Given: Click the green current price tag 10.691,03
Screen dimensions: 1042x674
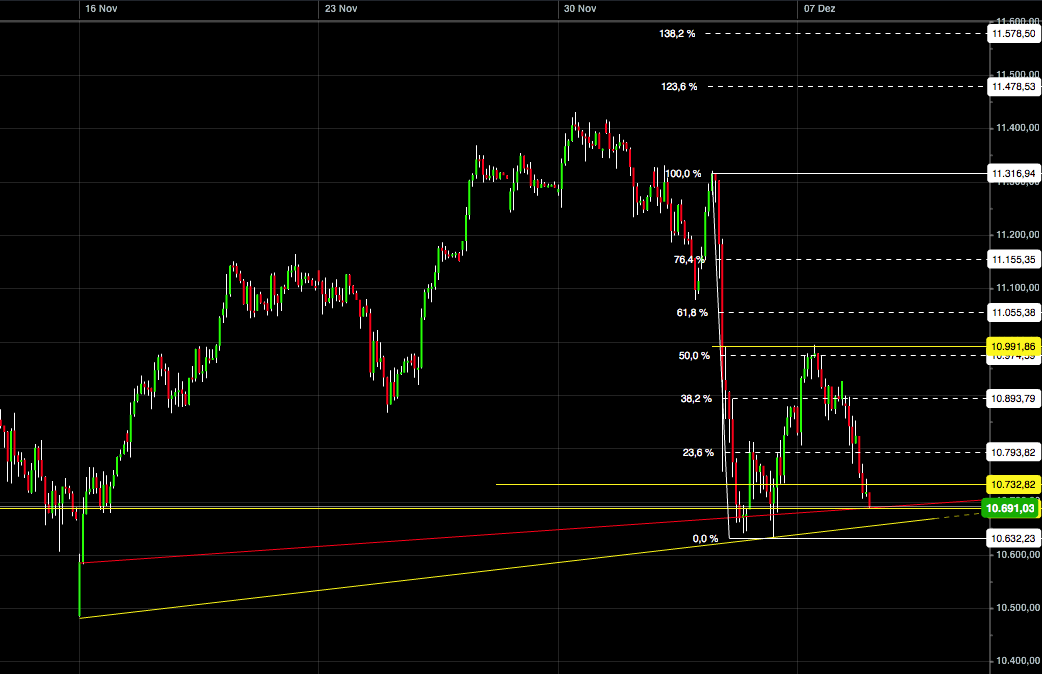Looking at the screenshot, I should 1010,508.
